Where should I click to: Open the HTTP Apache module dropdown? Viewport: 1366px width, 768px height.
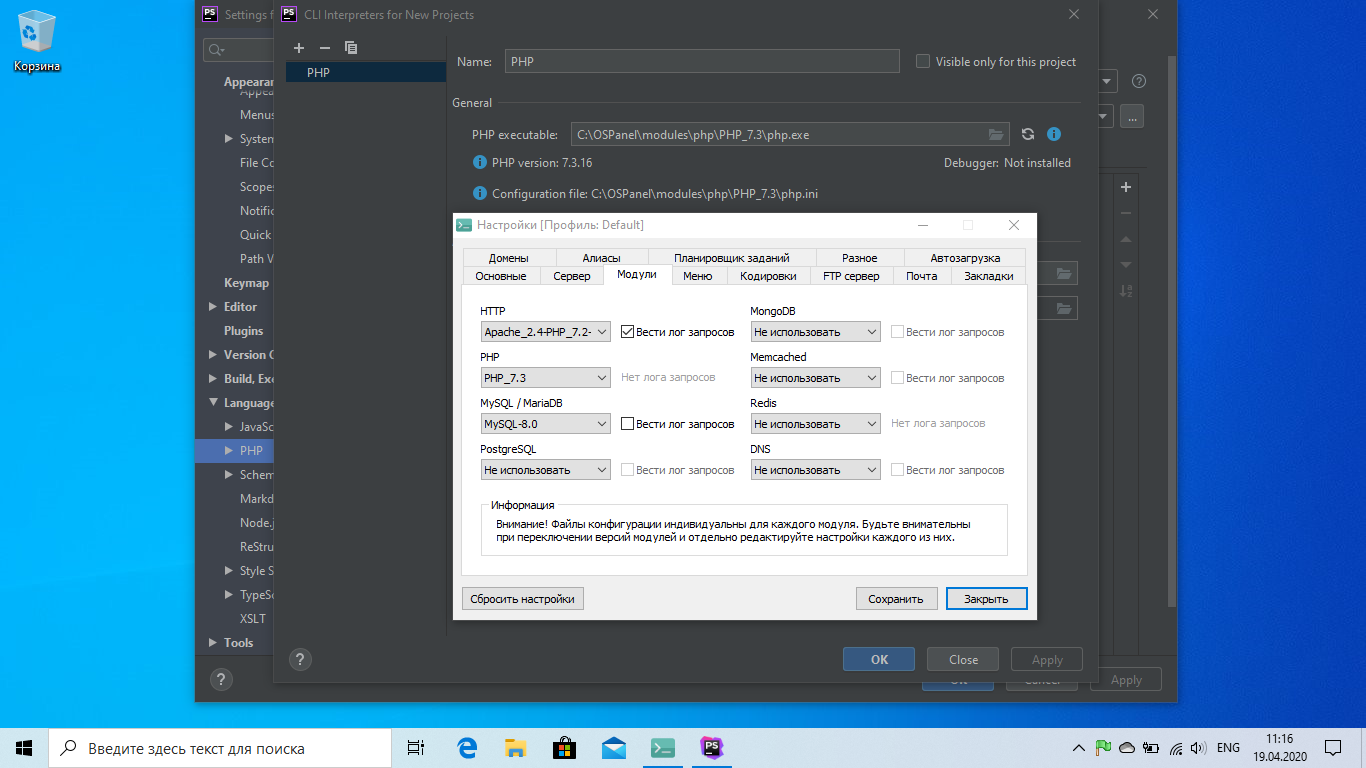pos(545,332)
